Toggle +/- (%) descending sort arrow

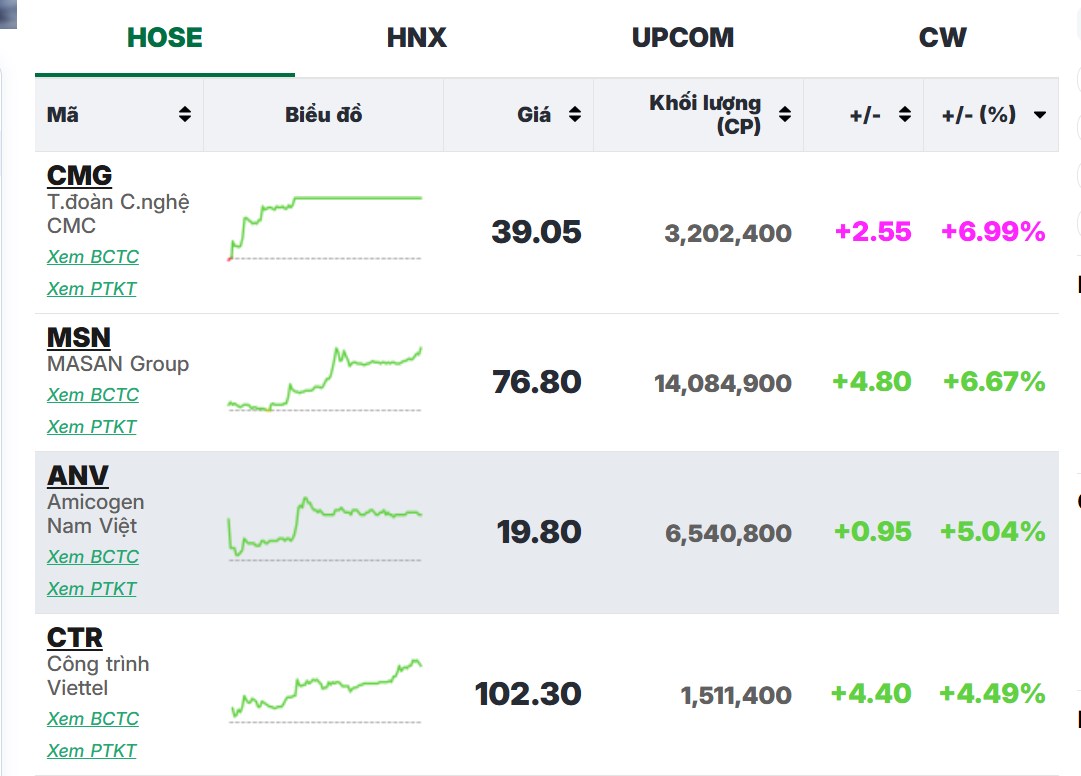pyautogui.click(x=1039, y=115)
